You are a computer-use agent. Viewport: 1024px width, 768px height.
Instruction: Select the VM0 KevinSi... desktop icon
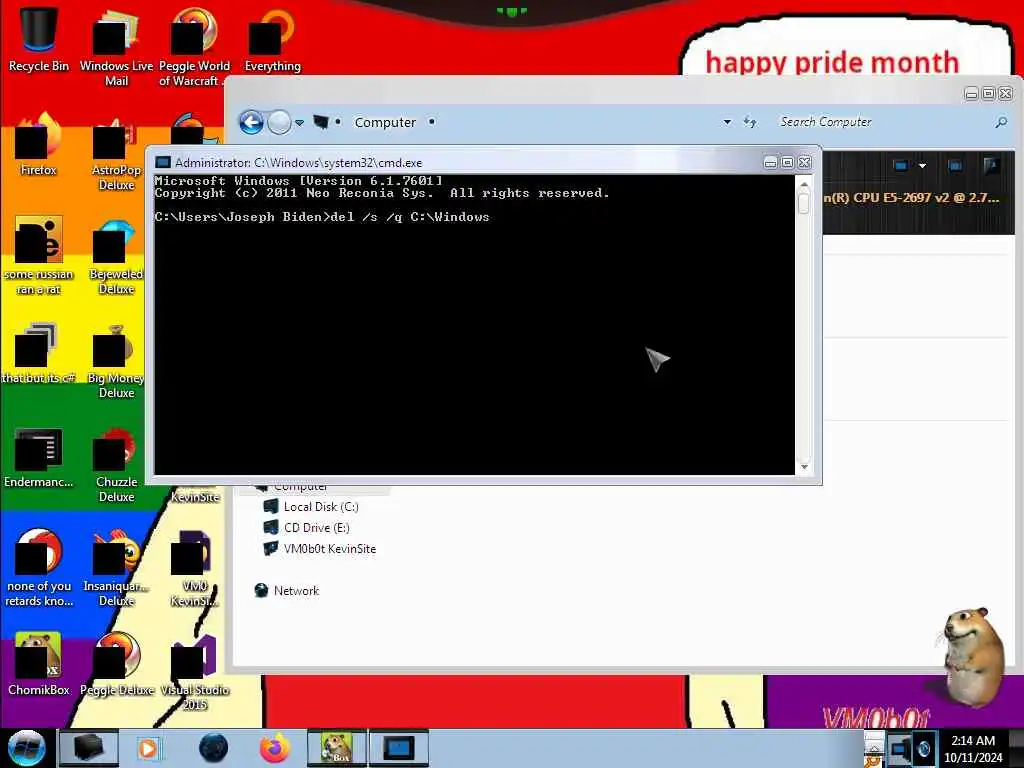[x=194, y=567]
